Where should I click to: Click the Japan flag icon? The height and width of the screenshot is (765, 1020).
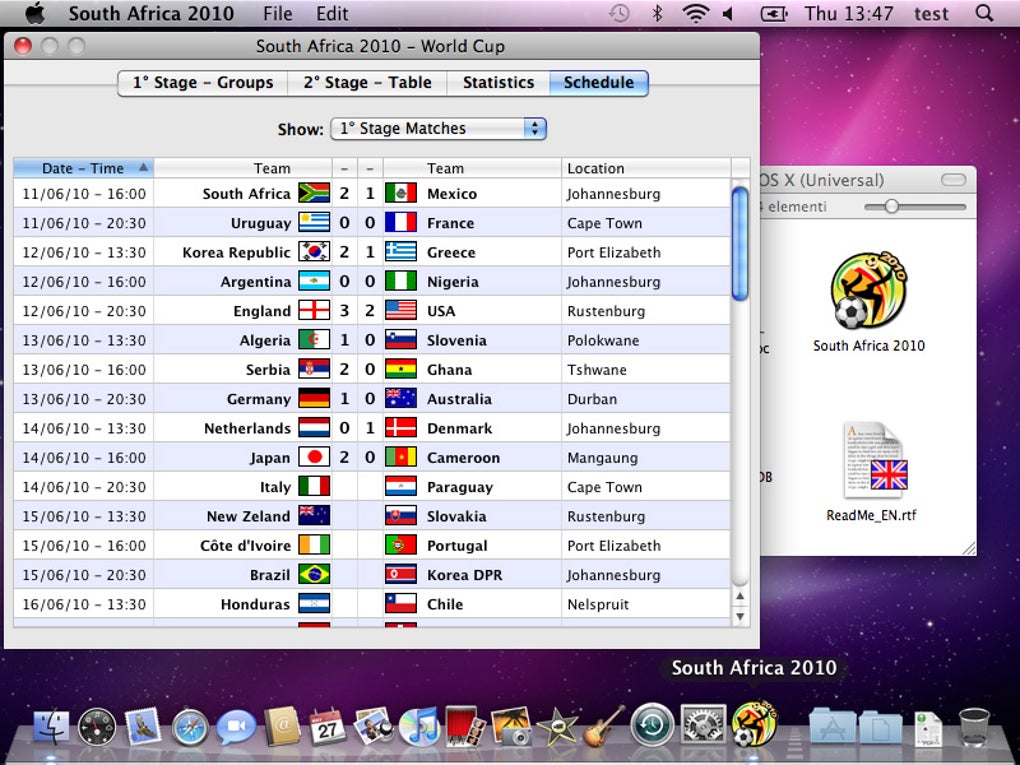(314, 457)
